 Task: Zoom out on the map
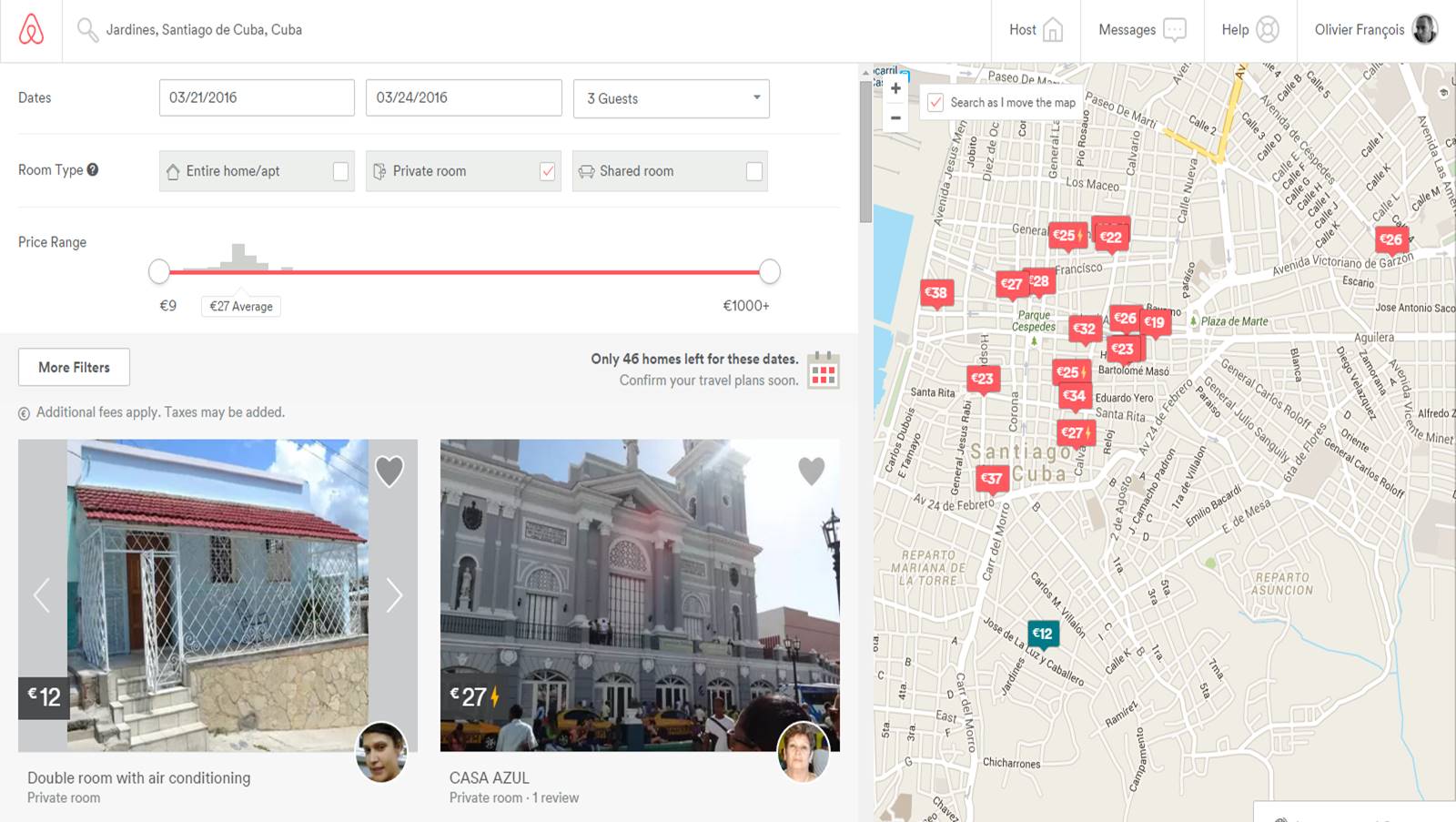point(895,118)
